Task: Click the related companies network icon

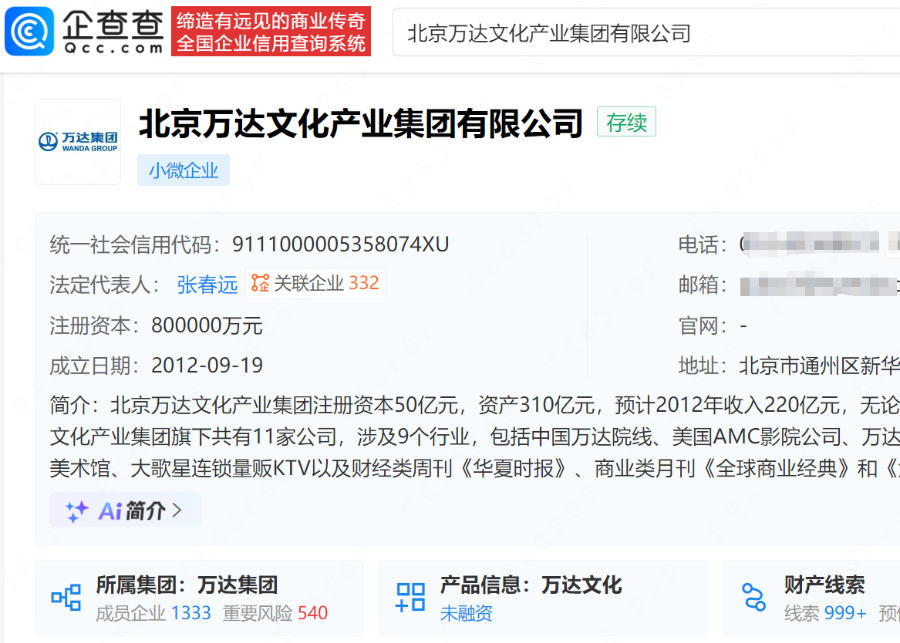Action: (x=260, y=283)
